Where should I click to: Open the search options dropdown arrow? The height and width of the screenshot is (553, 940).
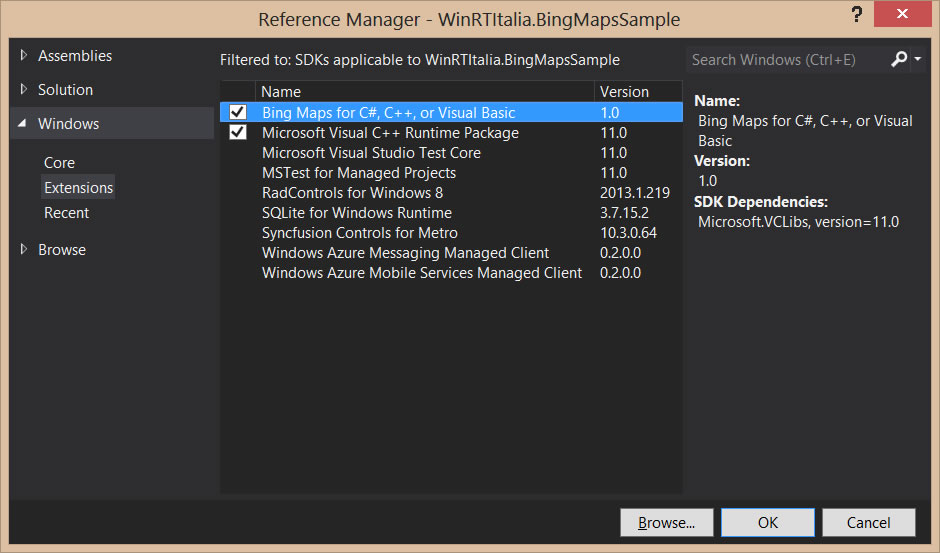[918, 59]
